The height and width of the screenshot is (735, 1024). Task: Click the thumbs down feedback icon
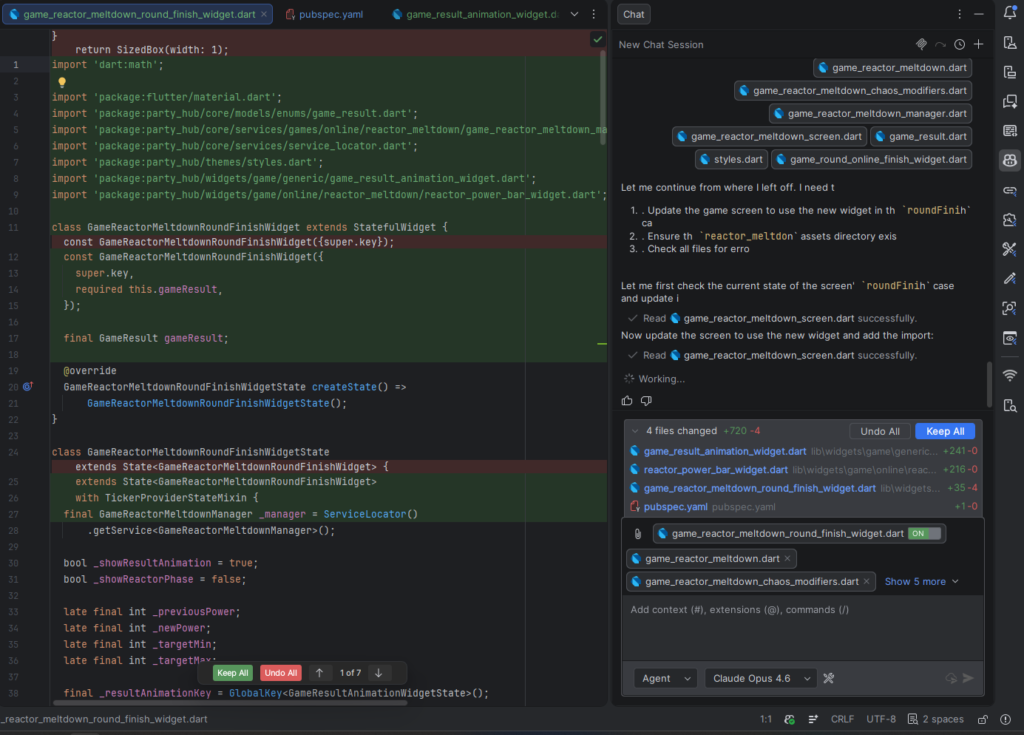(646, 401)
